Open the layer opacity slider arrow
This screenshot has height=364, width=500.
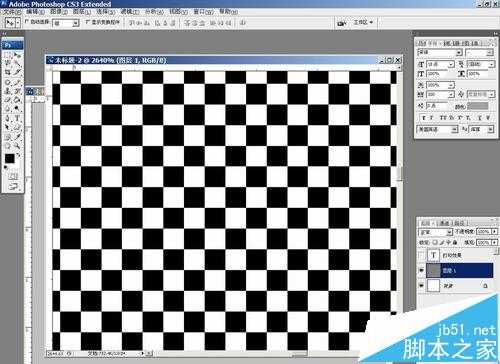point(494,231)
